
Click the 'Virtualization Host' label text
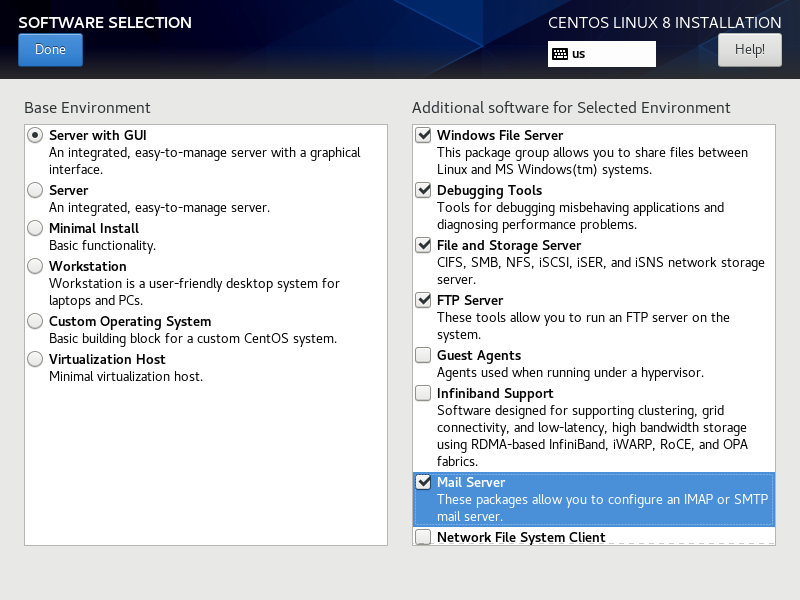107,359
